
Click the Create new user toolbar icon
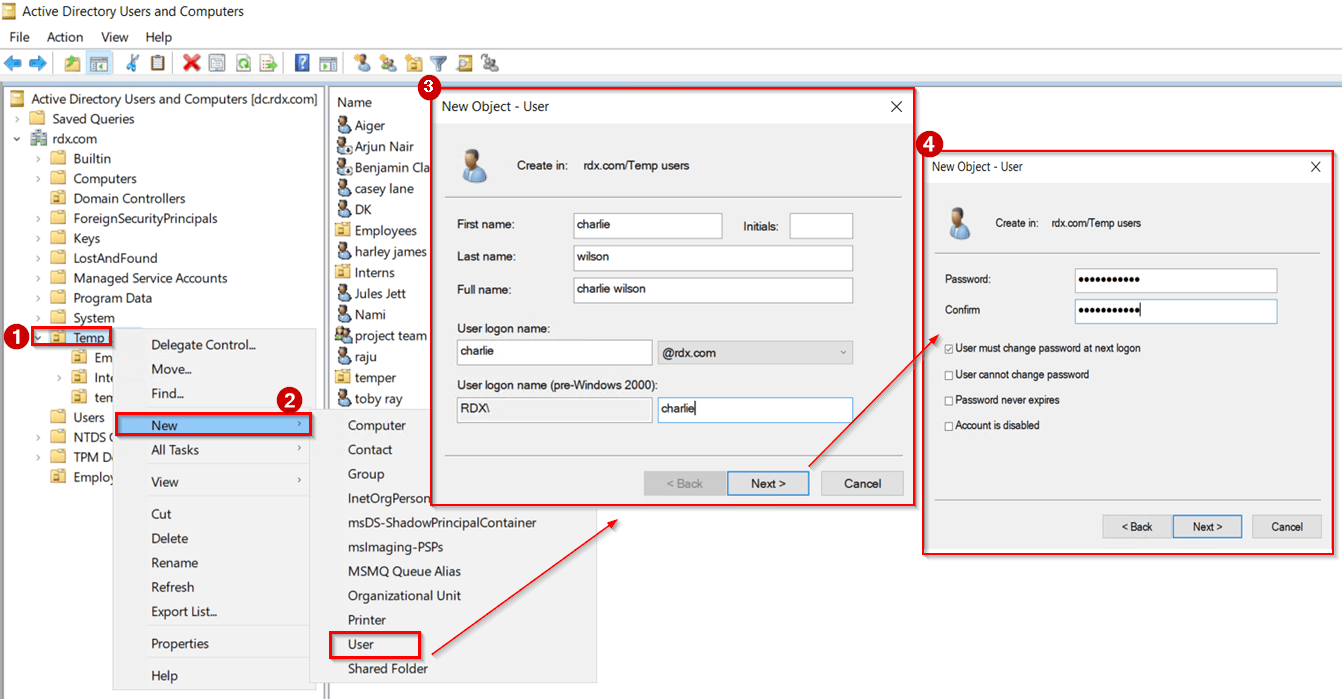[363, 62]
